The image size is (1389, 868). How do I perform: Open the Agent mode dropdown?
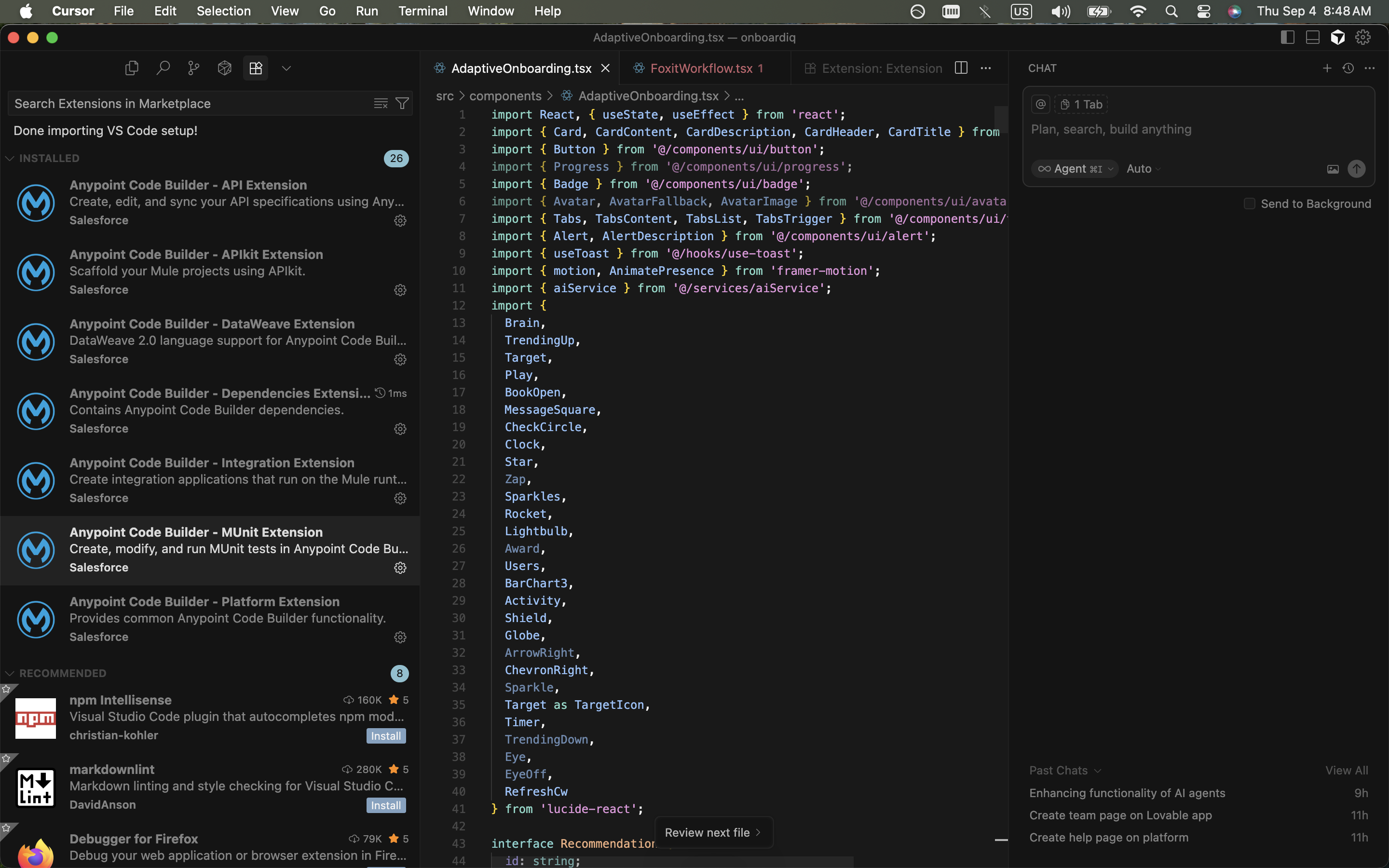pyautogui.click(x=1075, y=169)
